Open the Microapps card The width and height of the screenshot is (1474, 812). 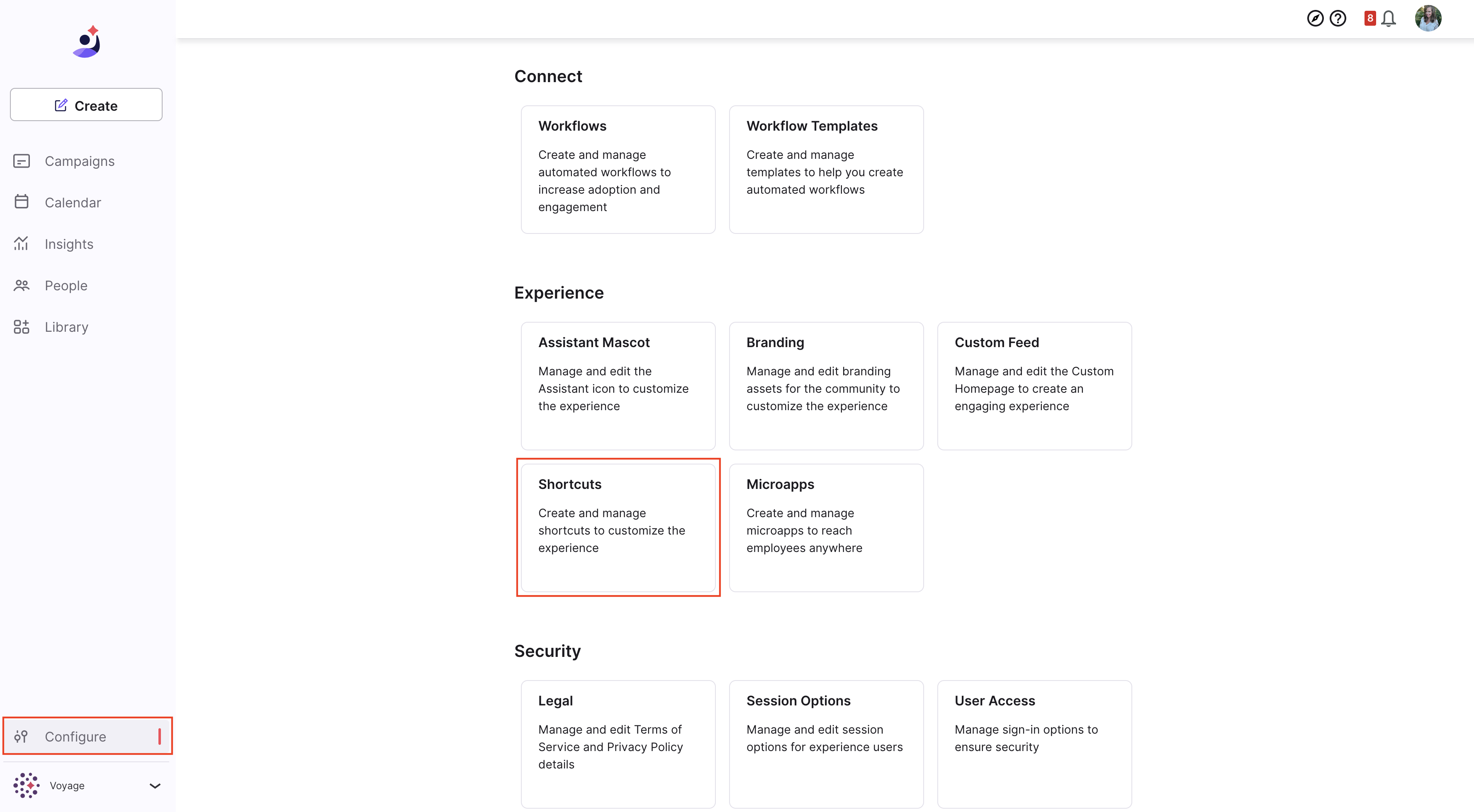click(x=826, y=528)
